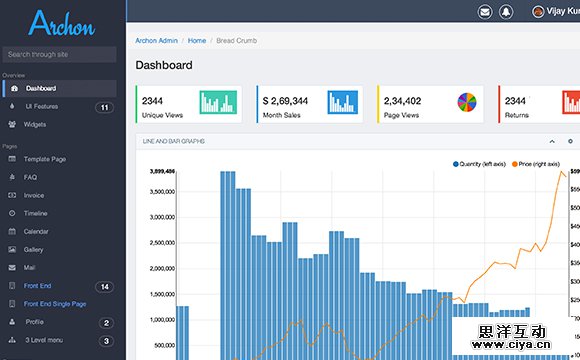580x360 pixels.
Task: Click the blue Month Sales chart icon
Action: click(x=343, y=102)
